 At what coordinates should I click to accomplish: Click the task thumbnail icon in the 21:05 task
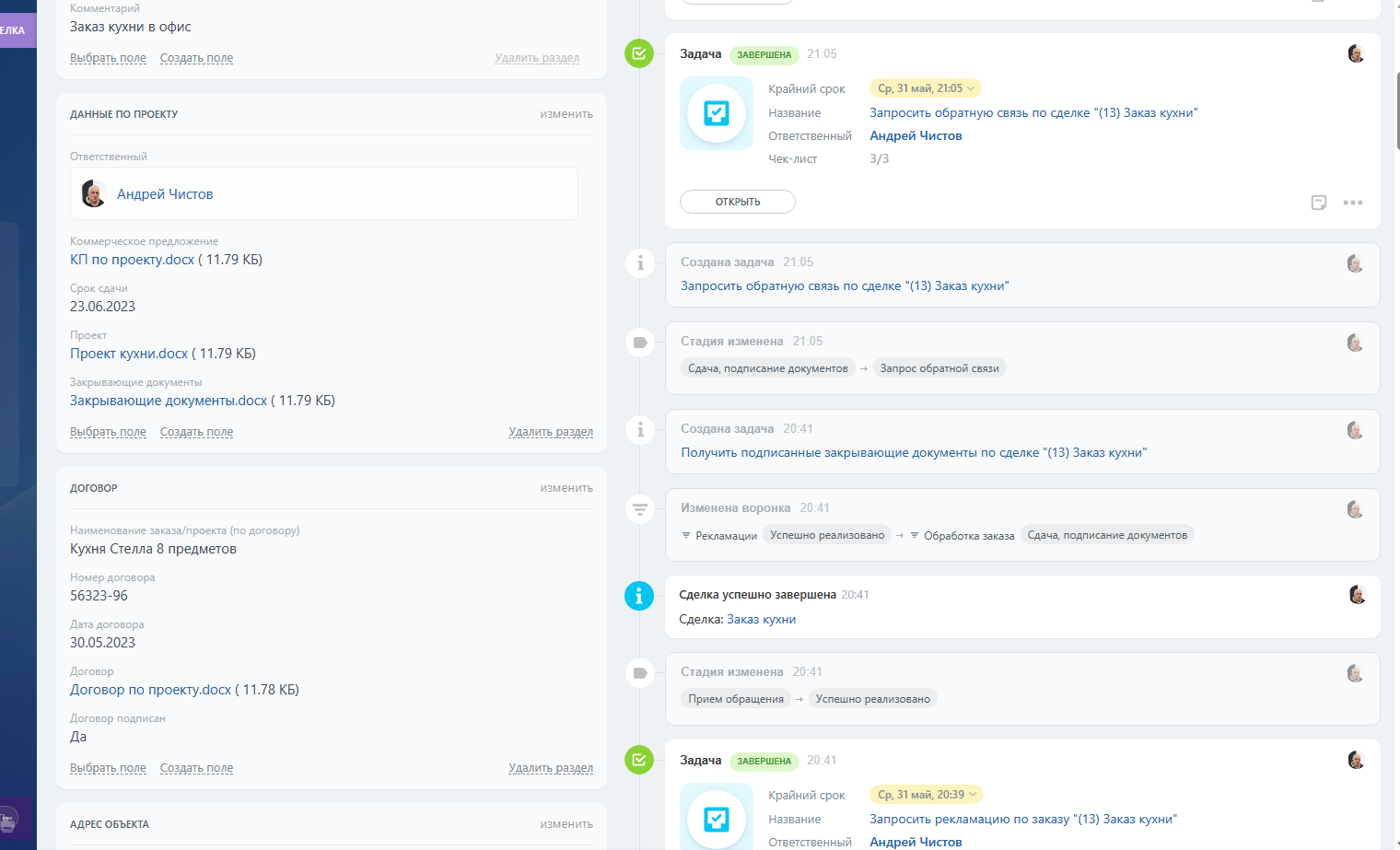pos(716,113)
